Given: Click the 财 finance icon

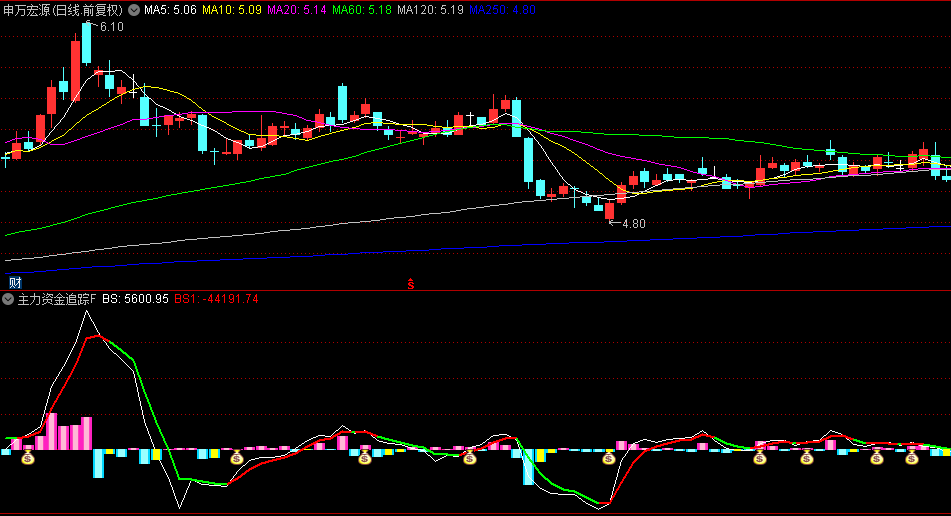Looking at the screenshot, I should pyautogui.click(x=15, y=283).
